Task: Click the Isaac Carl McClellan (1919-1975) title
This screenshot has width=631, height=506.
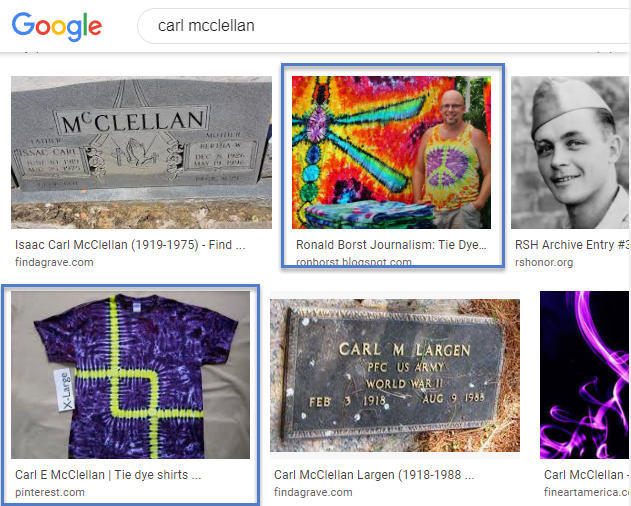Action: (130, 245)
